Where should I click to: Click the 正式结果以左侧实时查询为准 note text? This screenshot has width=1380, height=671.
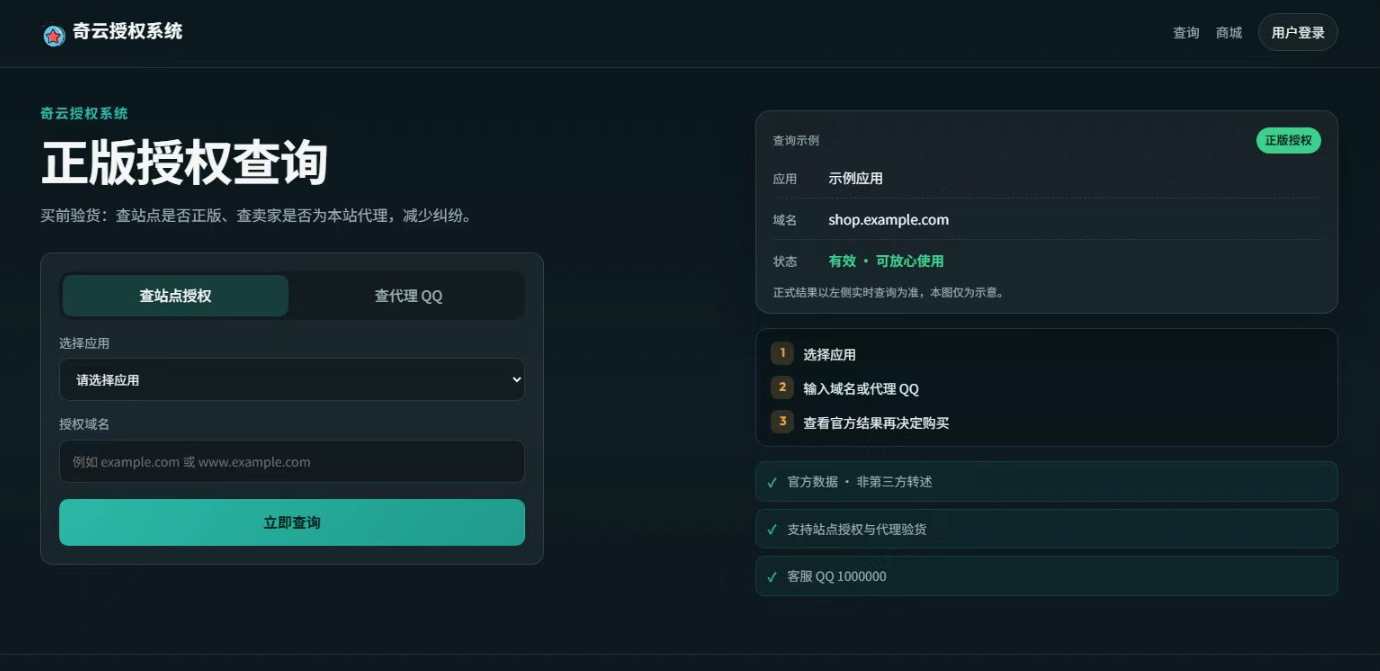(888, 293)
